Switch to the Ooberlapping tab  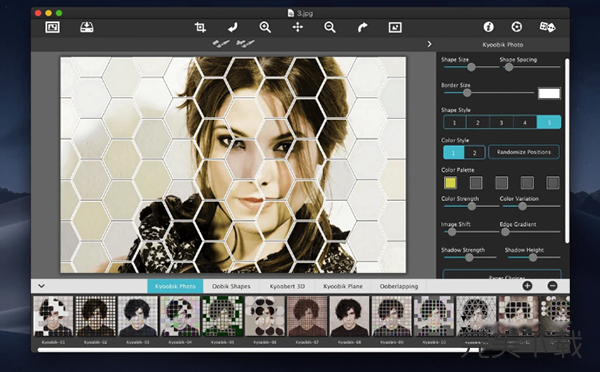[x=399, y=286]
